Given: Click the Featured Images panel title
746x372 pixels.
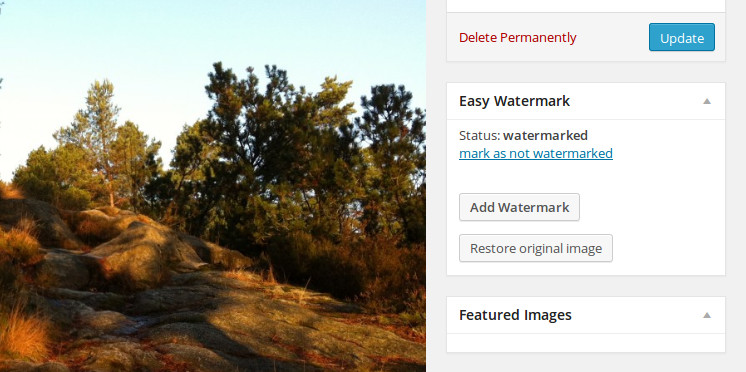Looking at the screenshot, I should click(x=515, y=315).
